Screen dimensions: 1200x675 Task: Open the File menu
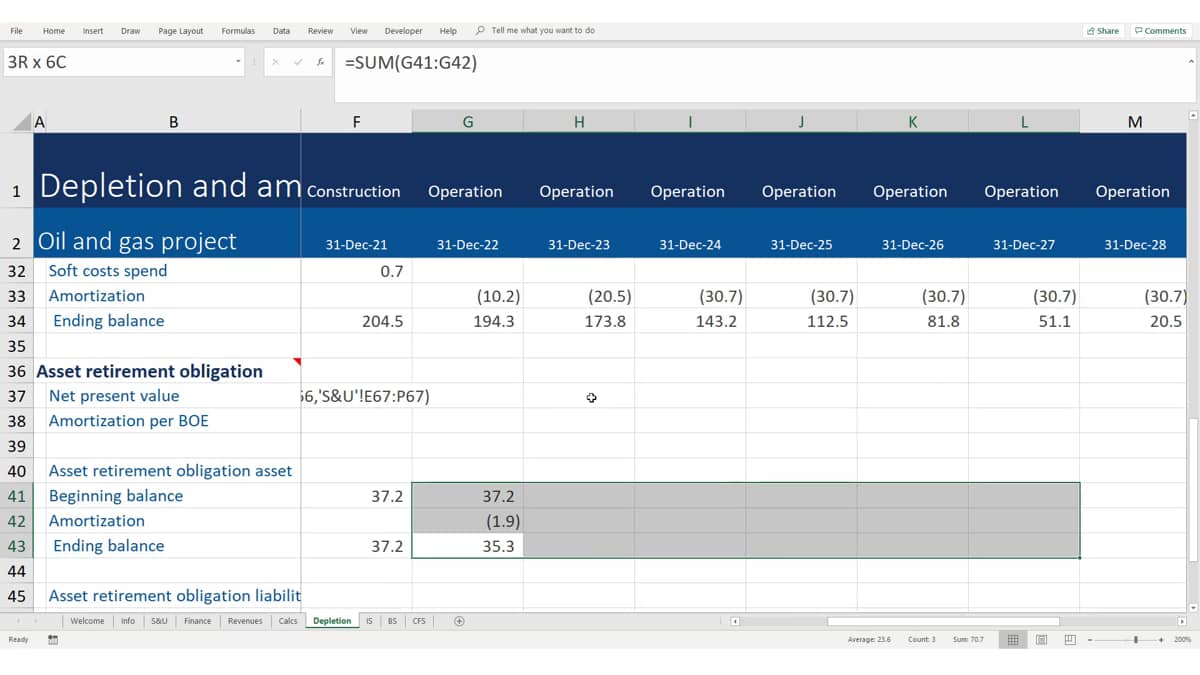pyautogui.click(x=16, y=31)
